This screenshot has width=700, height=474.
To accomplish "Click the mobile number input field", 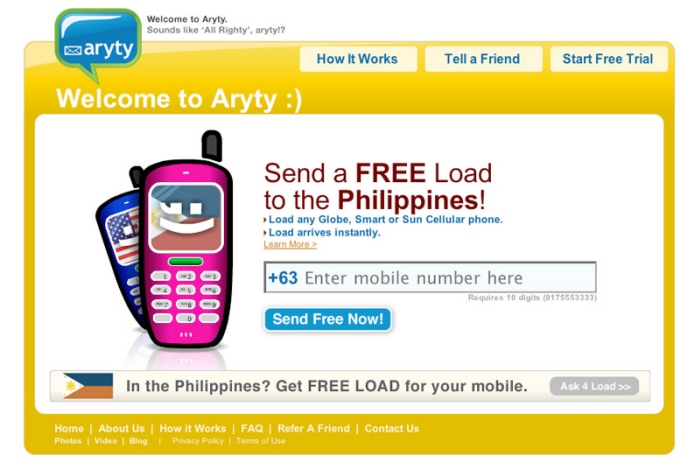I will pyautogui.click(x=430, y=277).
